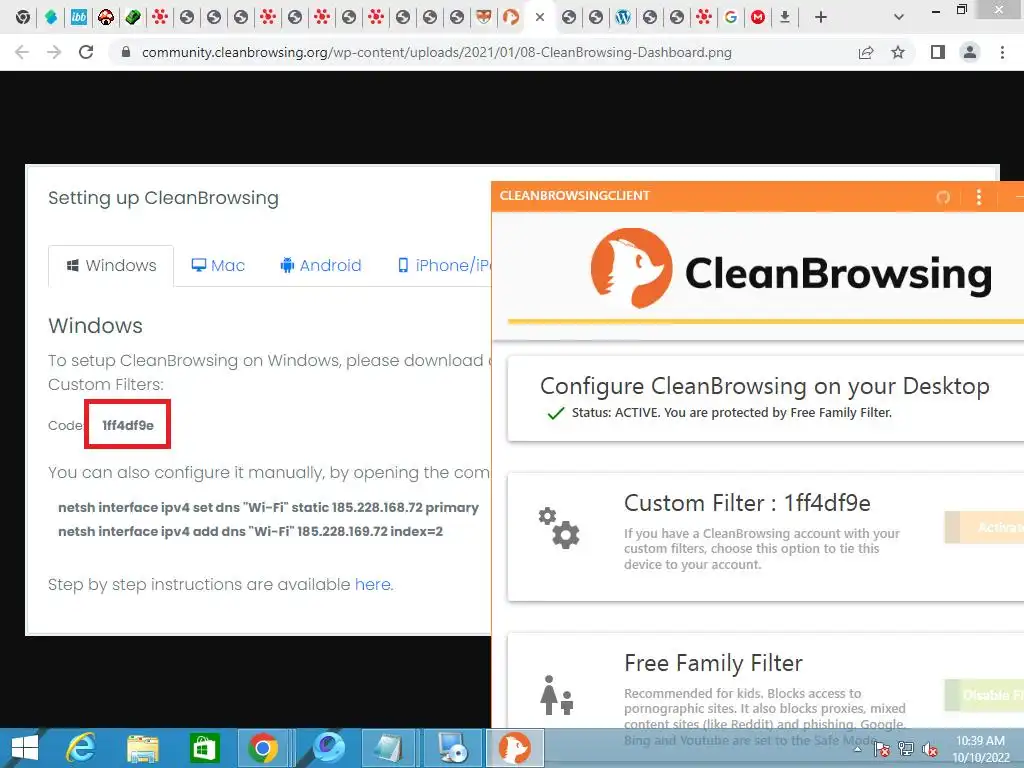Viewport: 1024px width, 768px height.
Task: Show hidden system tray icons
Action: tap(857, 749)
